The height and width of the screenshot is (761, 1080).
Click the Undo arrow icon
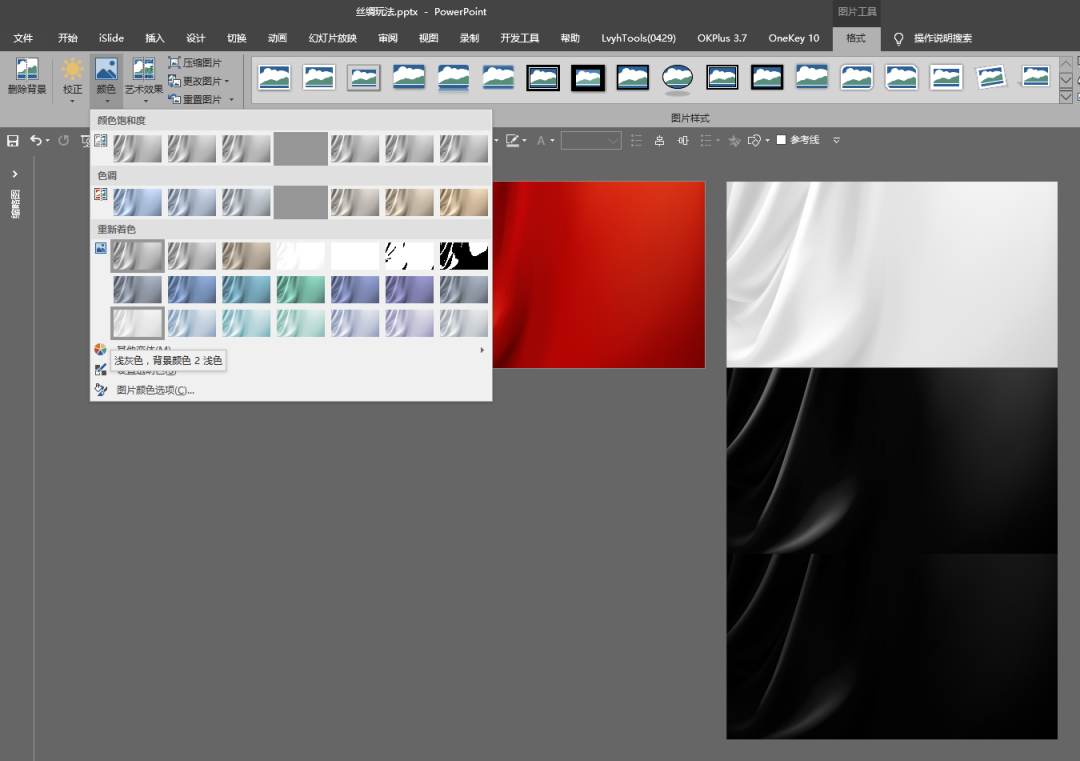[36, 140]
